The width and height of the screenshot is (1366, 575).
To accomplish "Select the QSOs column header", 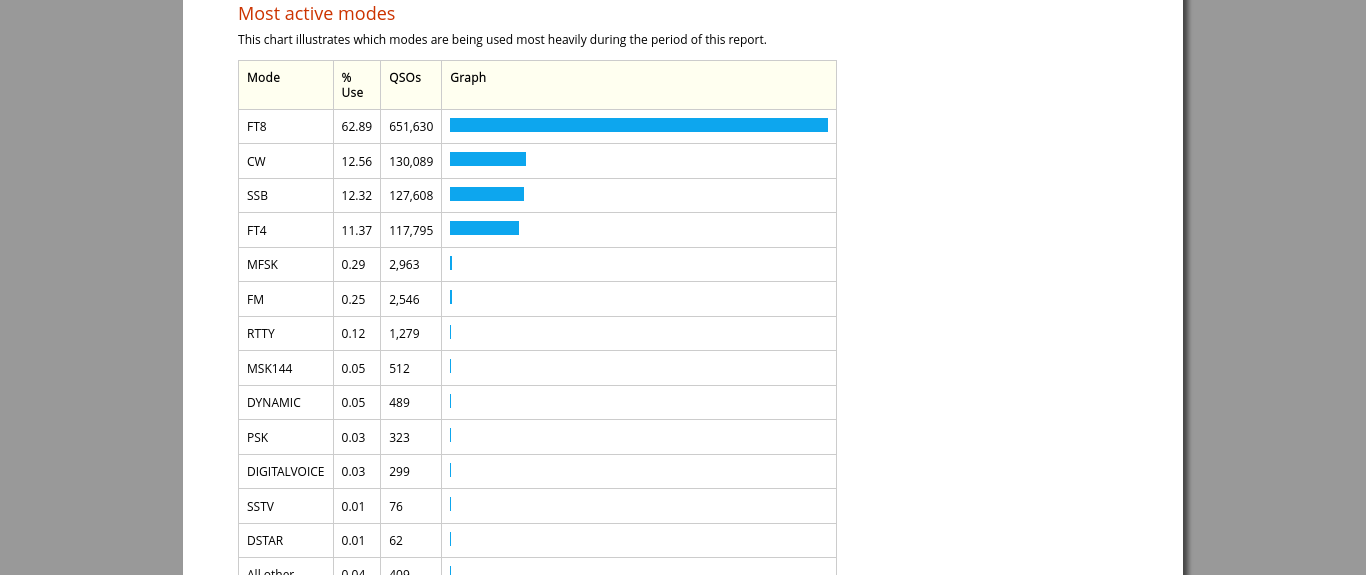I will click(x=405, y=78).
